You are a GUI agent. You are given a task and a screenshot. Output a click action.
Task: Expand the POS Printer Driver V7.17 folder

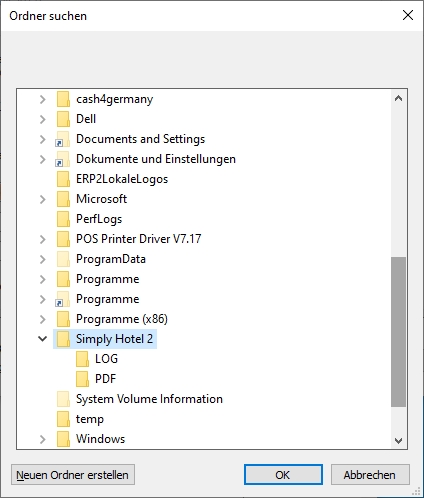tap(42, 239)
